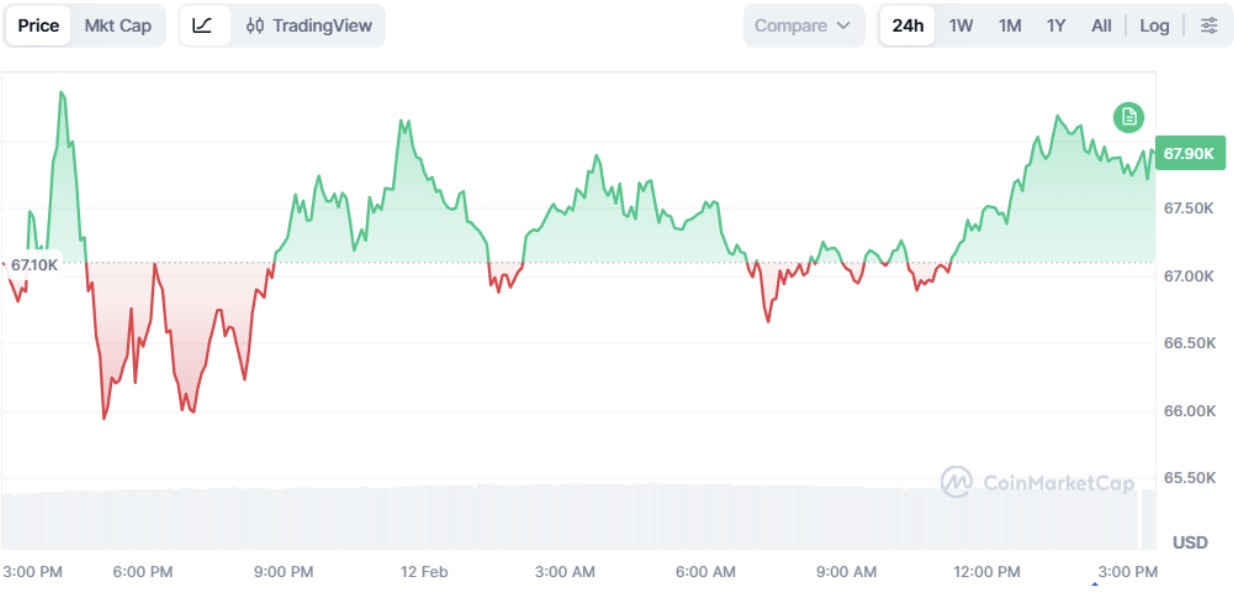Select the 1W time range
This screenshot has width=1234, height=602.
tap(961, 26)
